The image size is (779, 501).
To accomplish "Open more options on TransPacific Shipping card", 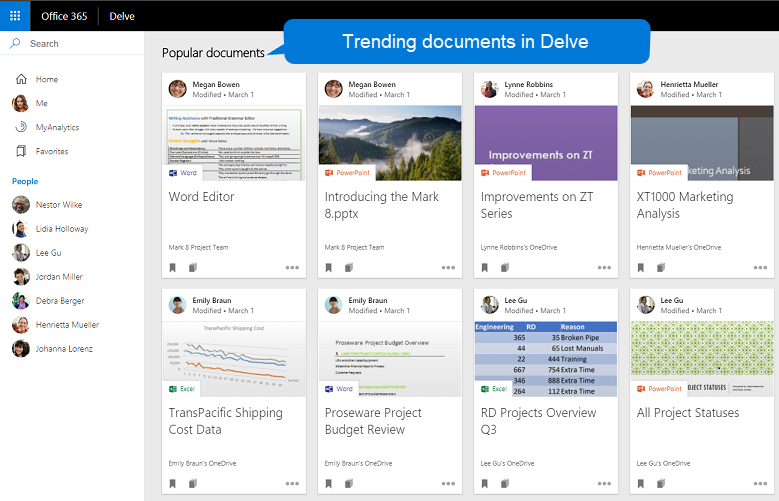I will tap(292, 484).
